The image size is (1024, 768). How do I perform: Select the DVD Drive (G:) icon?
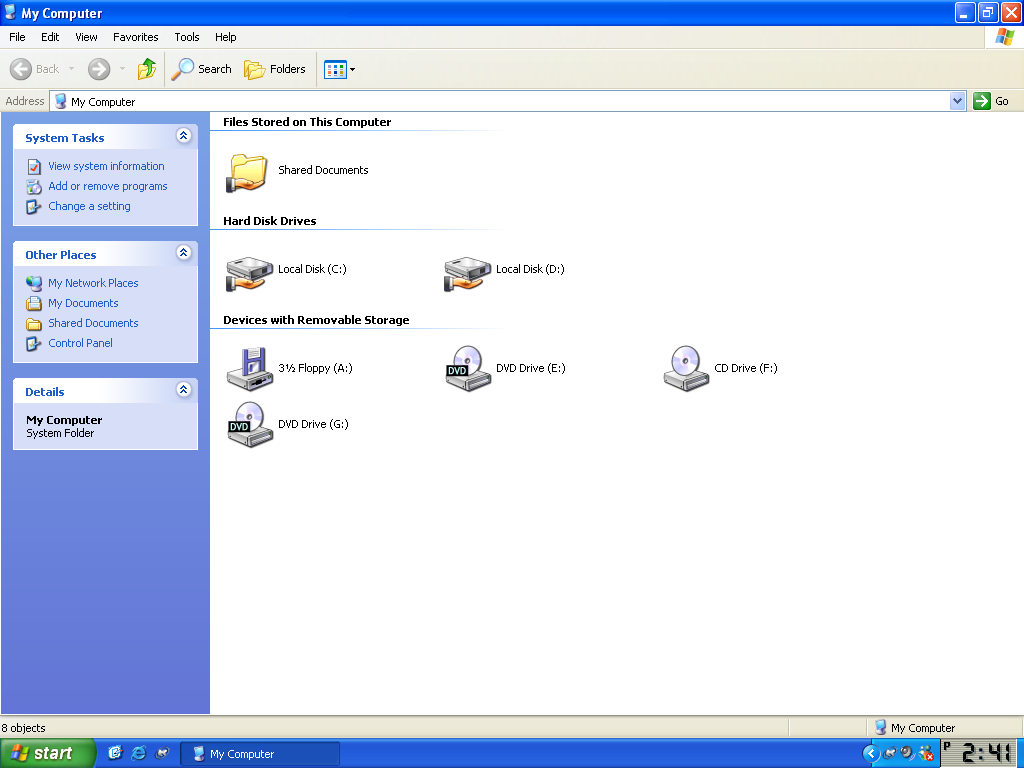point(249,425)
